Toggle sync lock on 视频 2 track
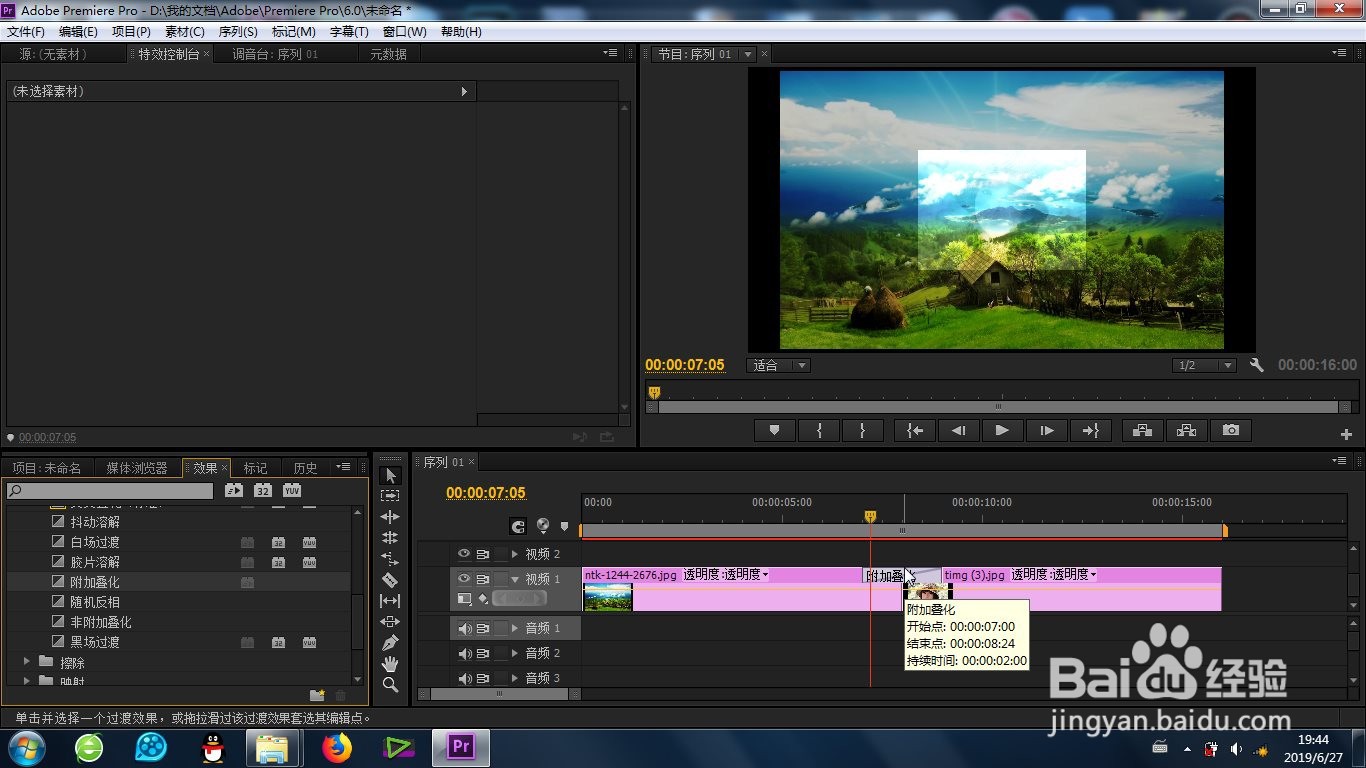 (483, 553)
